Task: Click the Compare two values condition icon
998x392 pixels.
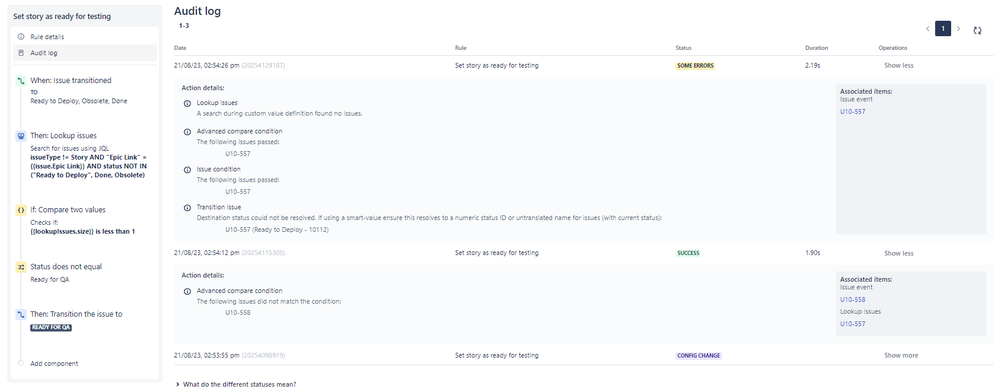Action: coord(21,209)
